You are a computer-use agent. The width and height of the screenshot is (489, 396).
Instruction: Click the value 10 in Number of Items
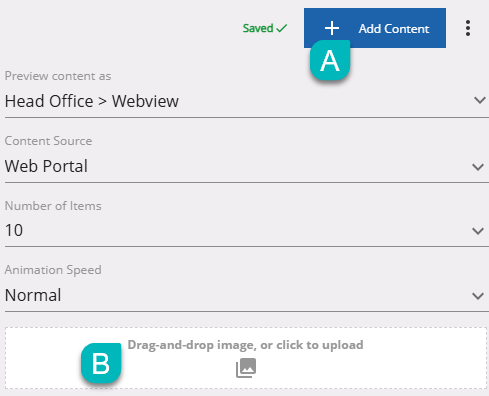point(14,230)
